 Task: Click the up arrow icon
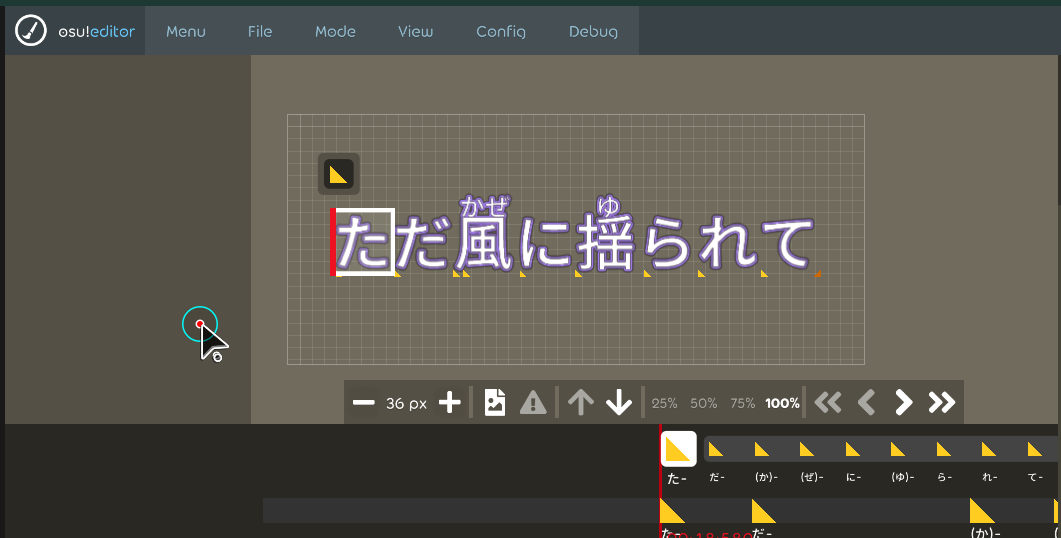(581, 403)
